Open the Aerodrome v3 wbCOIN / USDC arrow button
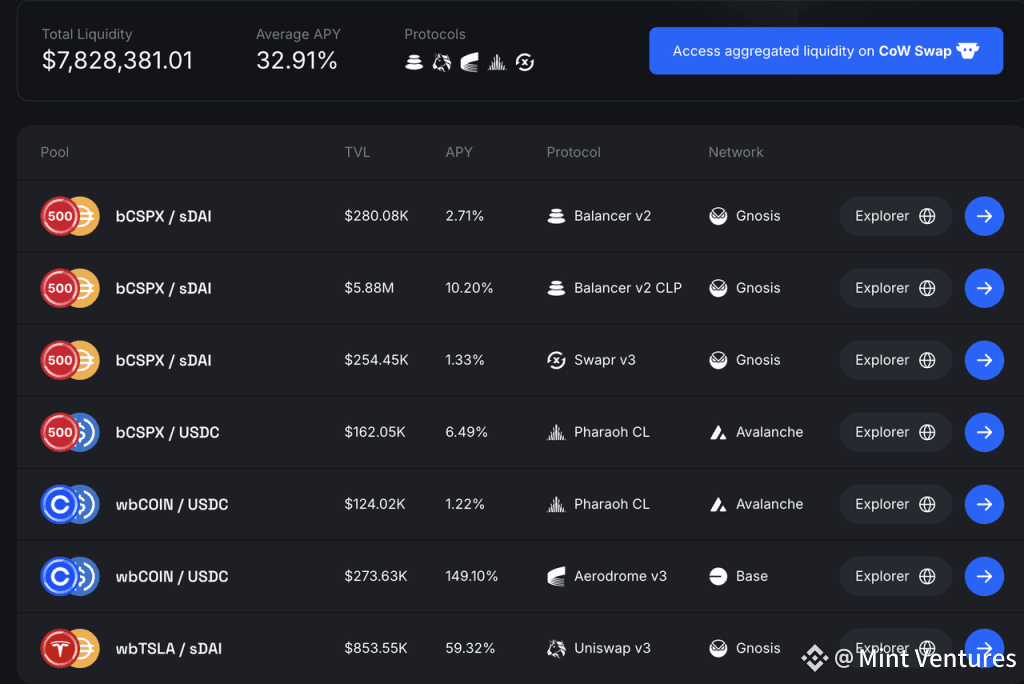The image size is (1024, 684). tap(984, 576)
